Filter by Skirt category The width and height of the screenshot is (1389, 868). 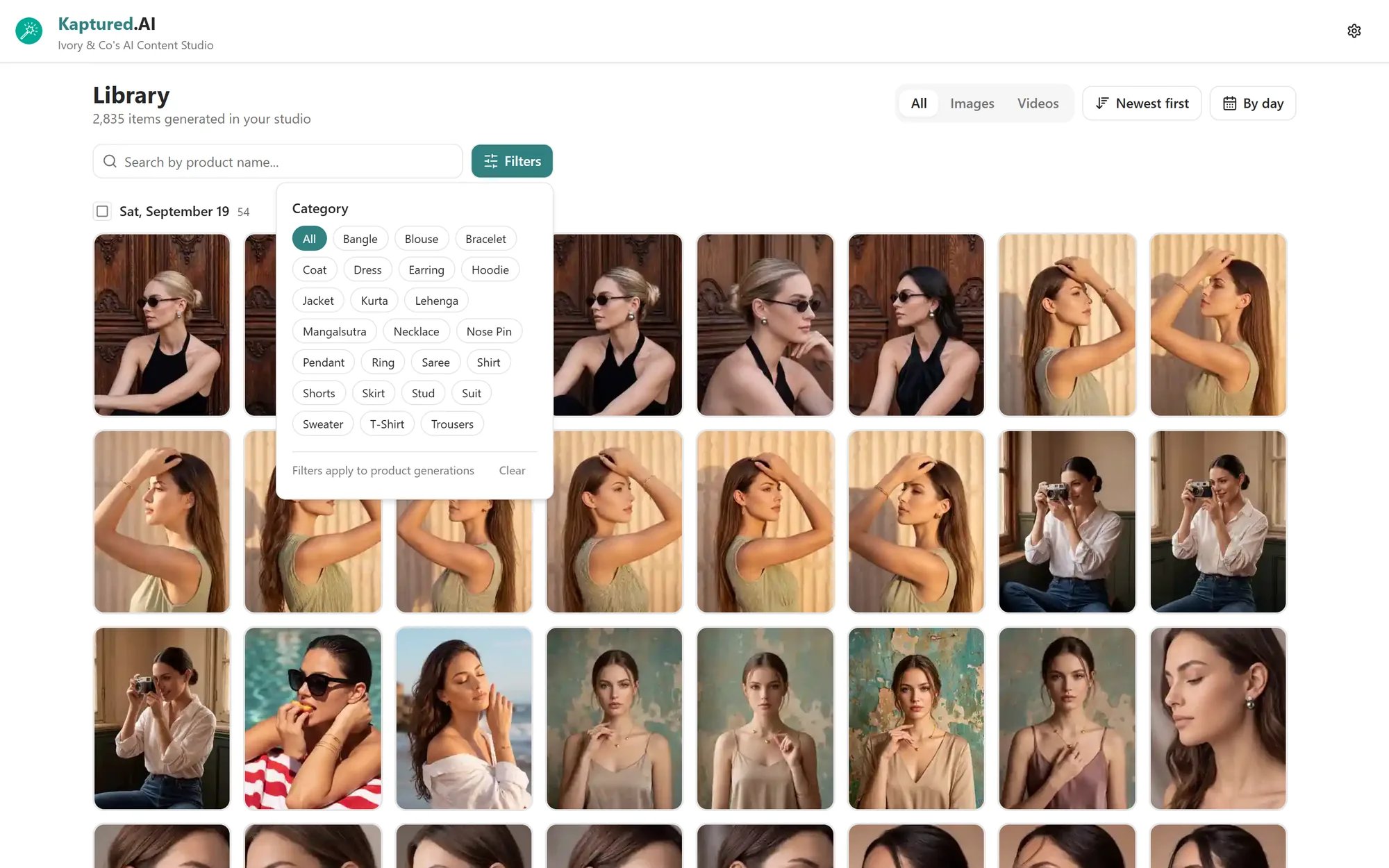click(373, 393)
